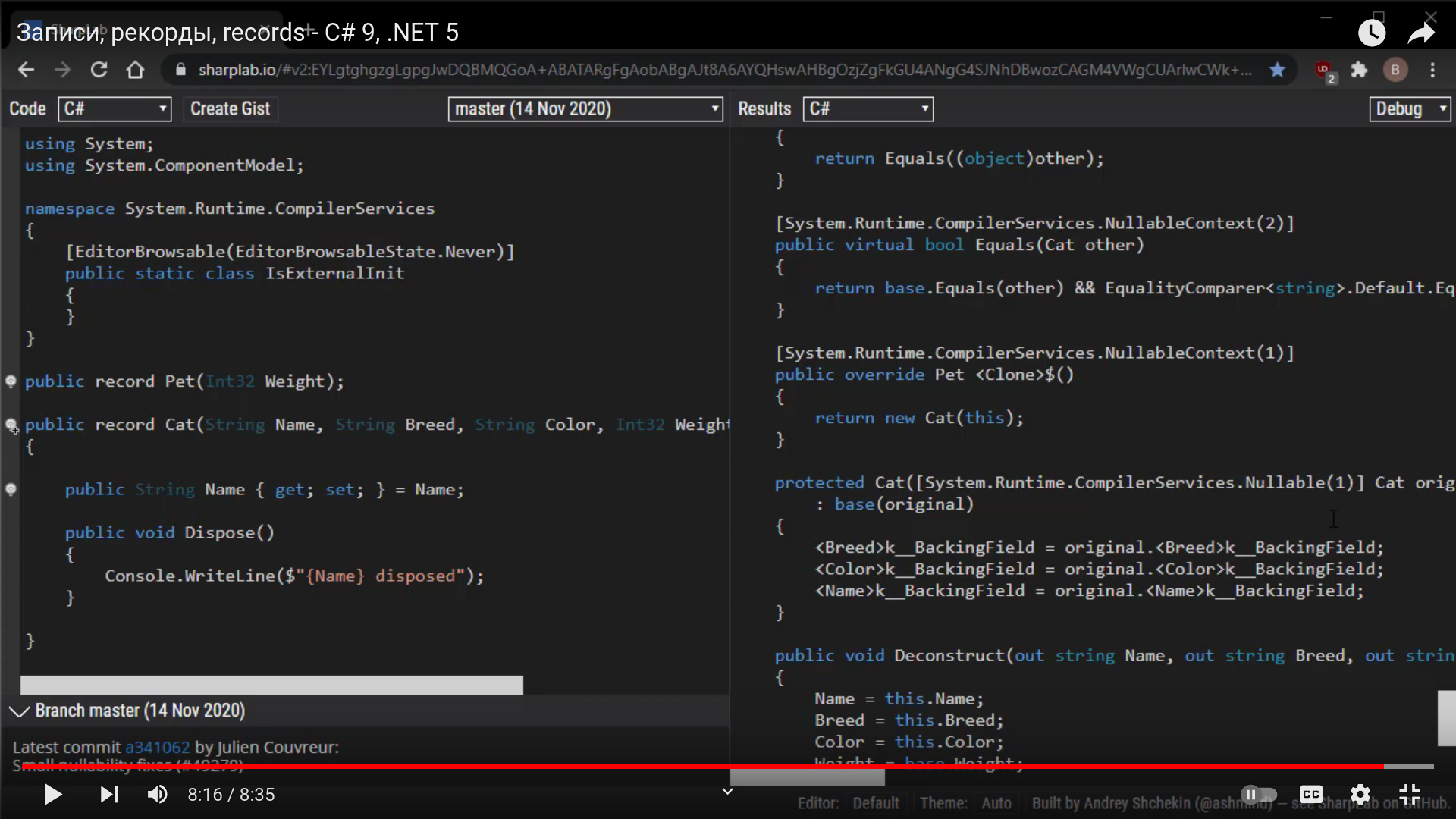The height and width of the screenshot is (819, 1456).
Task: Open video settings gear
Action: [x=1360, y=794]
